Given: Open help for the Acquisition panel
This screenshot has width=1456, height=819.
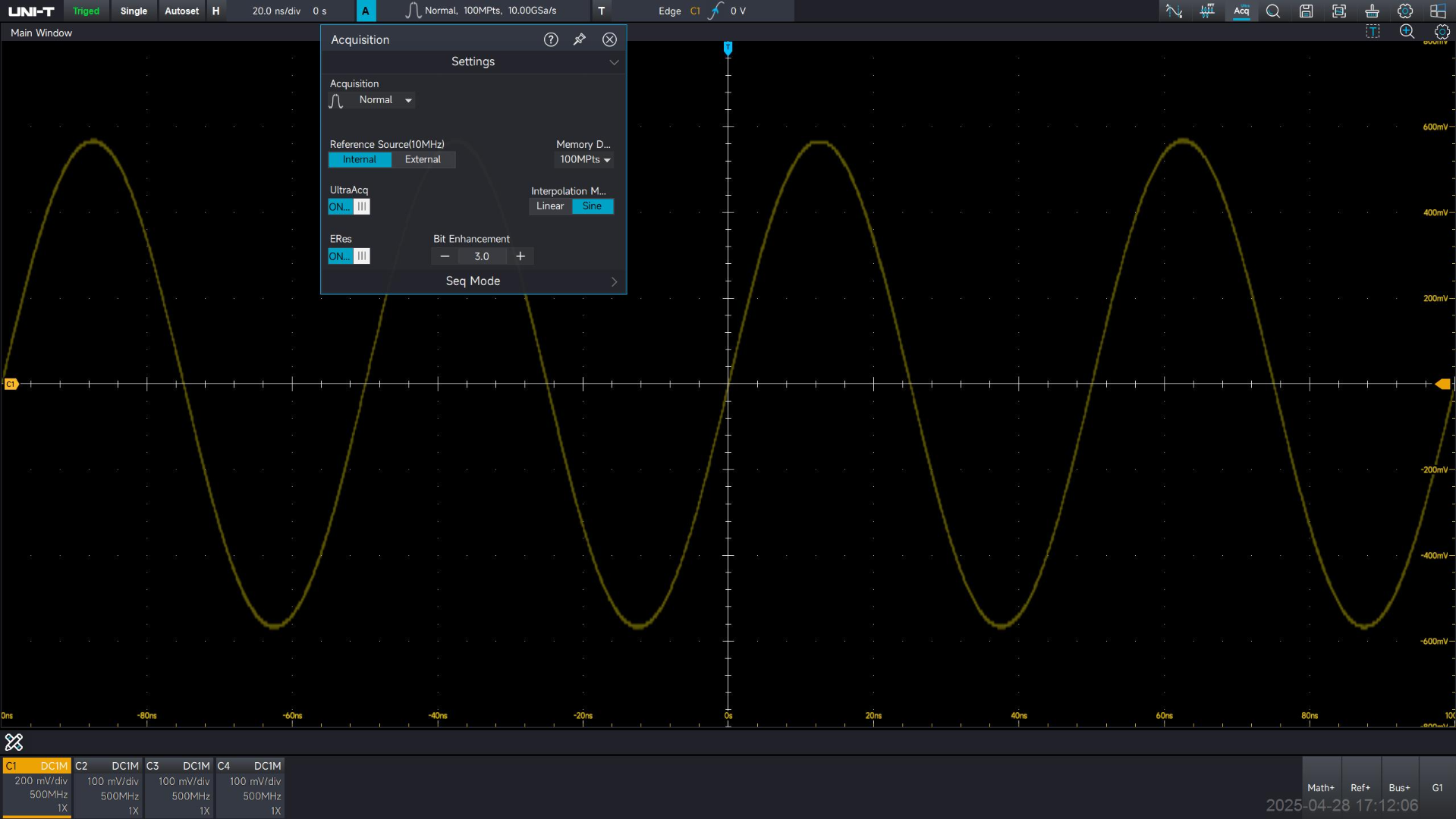Looking at the screenshot, I should click(551, 39).
